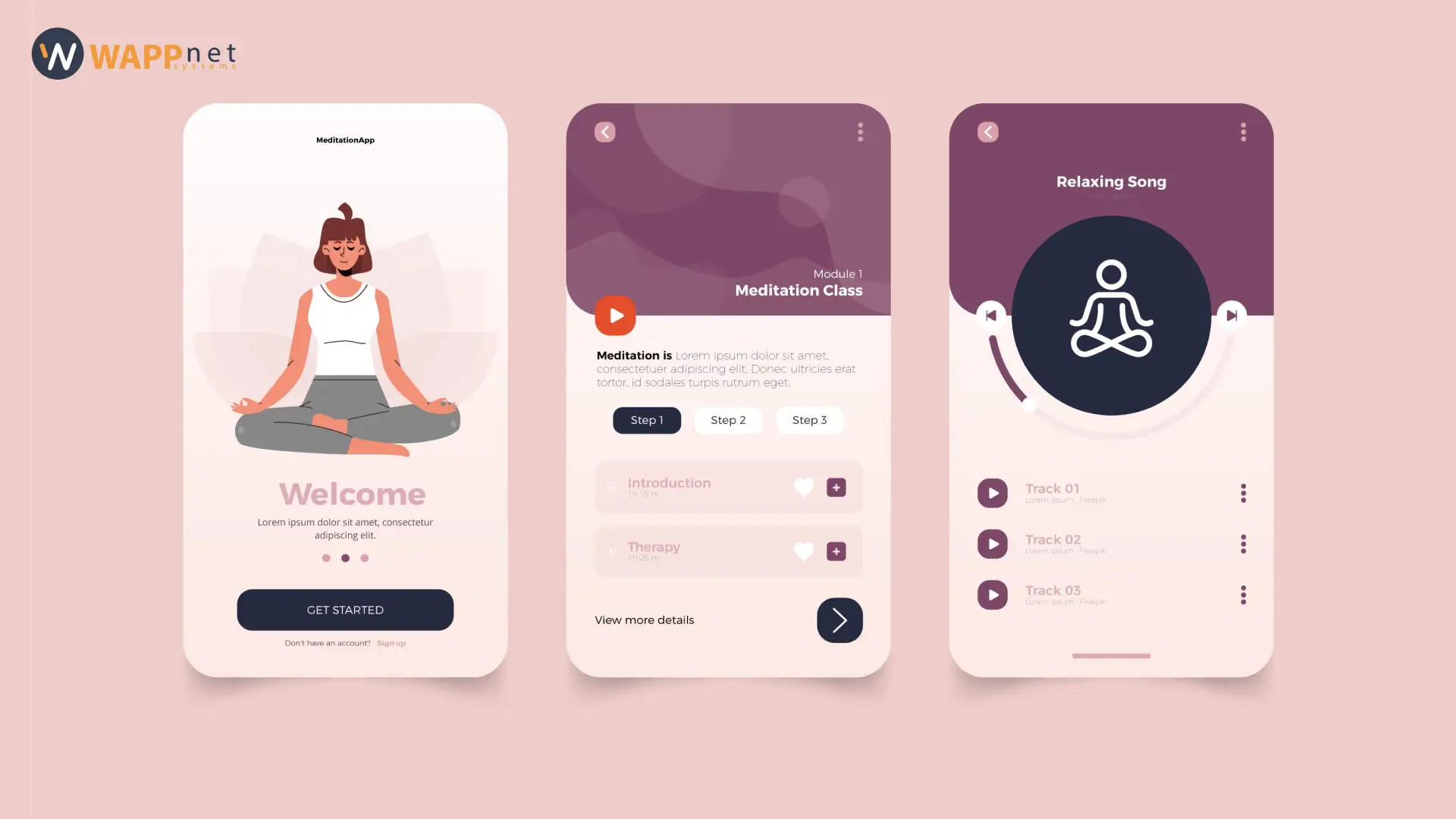Click the back navigation arrow icon
1456x819 pixels.
click(x=605, y=131)
